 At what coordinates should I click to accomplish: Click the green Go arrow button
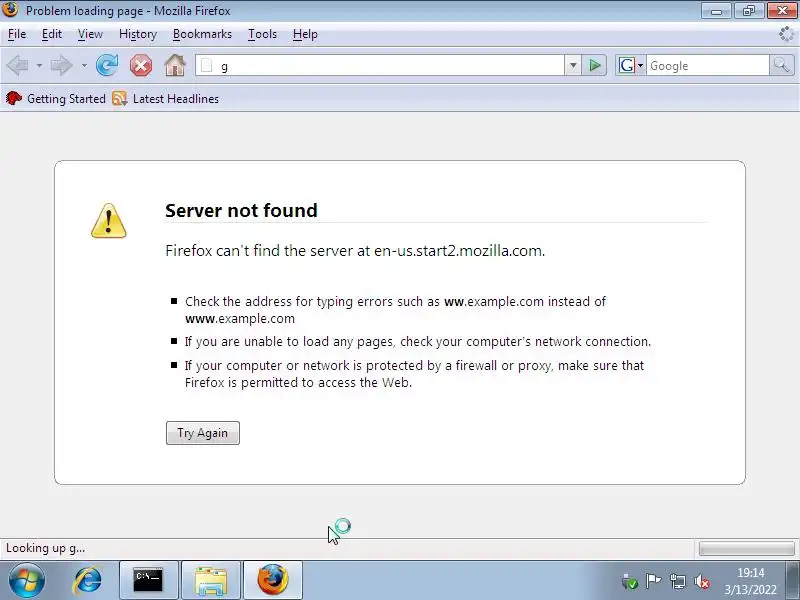[594, 65]
